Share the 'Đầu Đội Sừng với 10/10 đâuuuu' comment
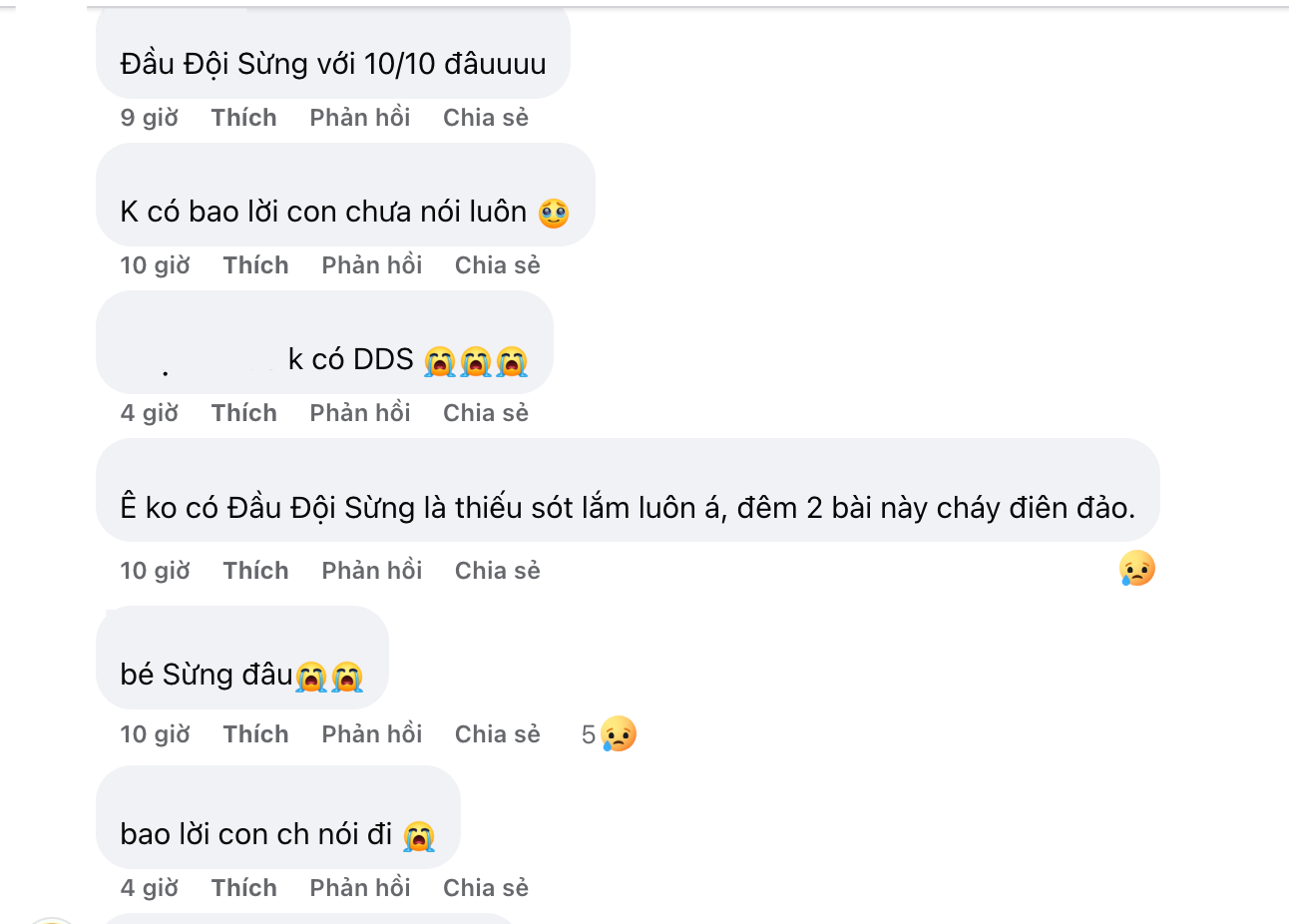This screenshot has width=1289, height=924. pos(486,118)
